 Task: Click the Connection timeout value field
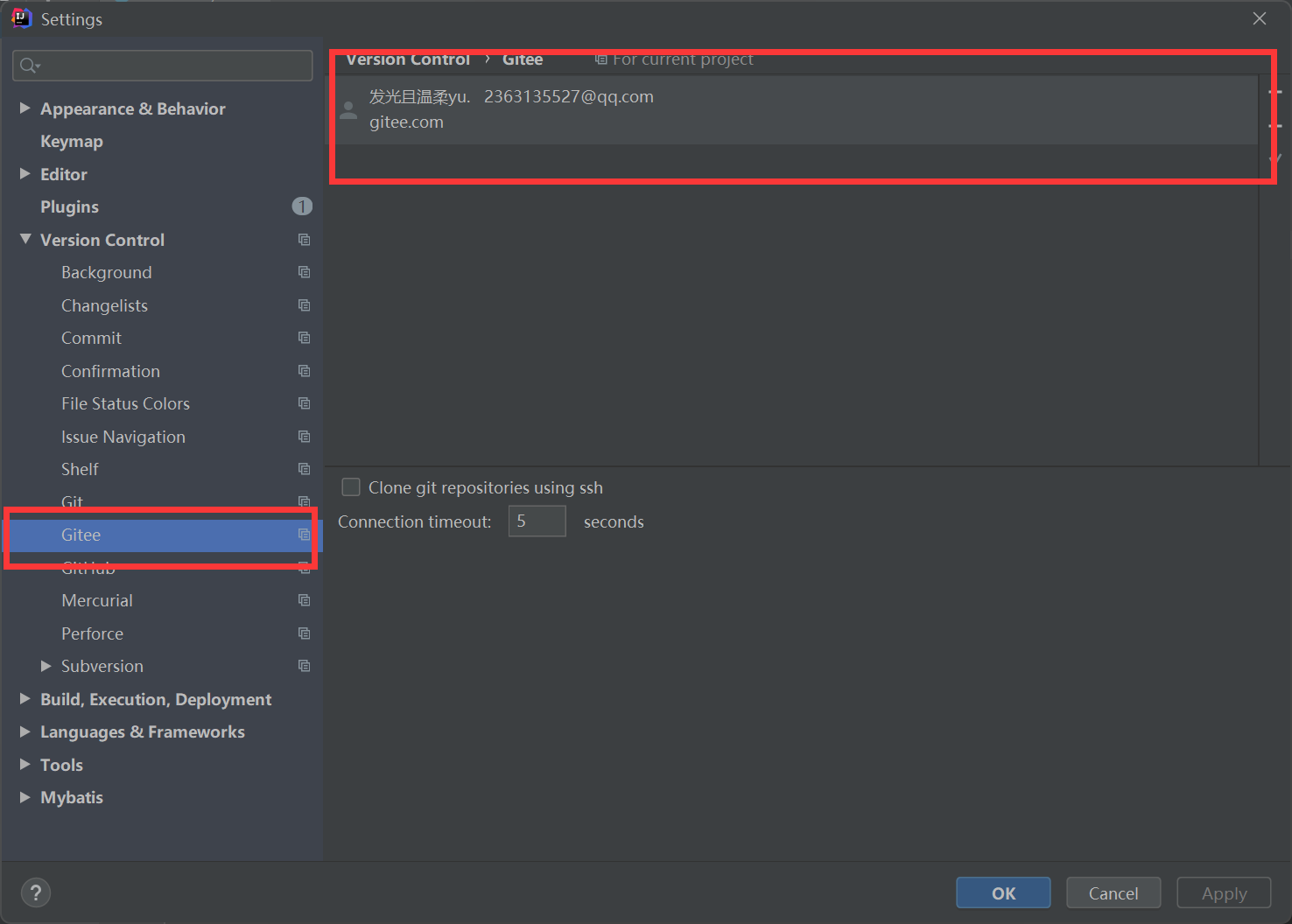click(x=537, y=521)
